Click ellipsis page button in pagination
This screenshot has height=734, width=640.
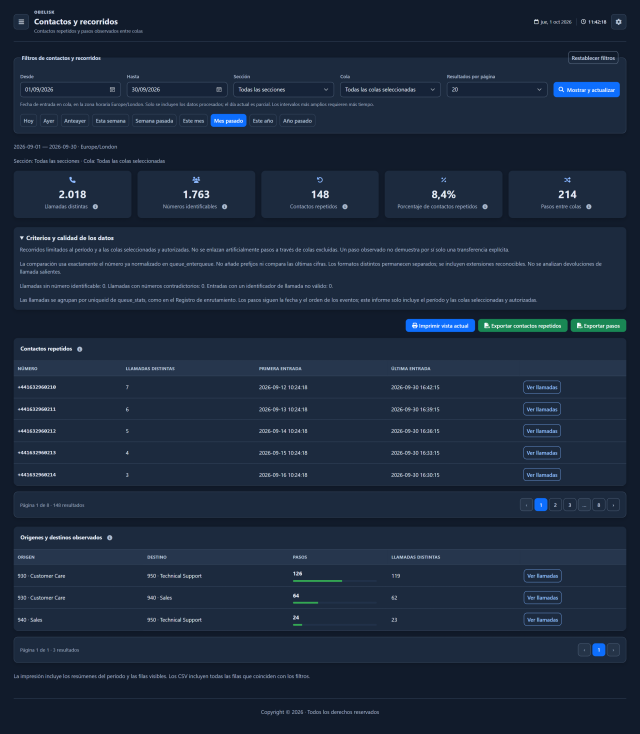(584, 505)
